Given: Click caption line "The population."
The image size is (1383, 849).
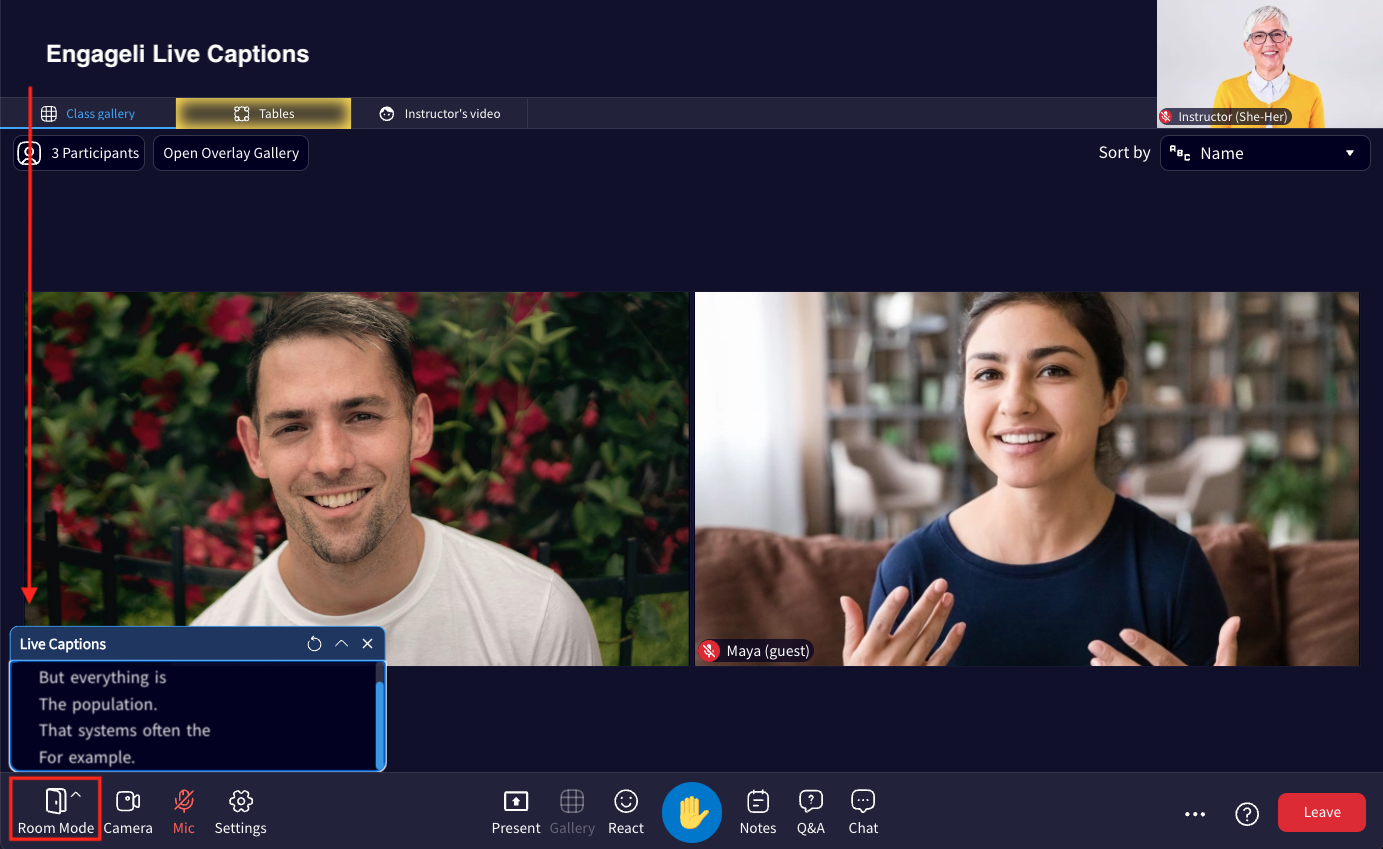Looking at the screenshot, I should tap(98, 704).
